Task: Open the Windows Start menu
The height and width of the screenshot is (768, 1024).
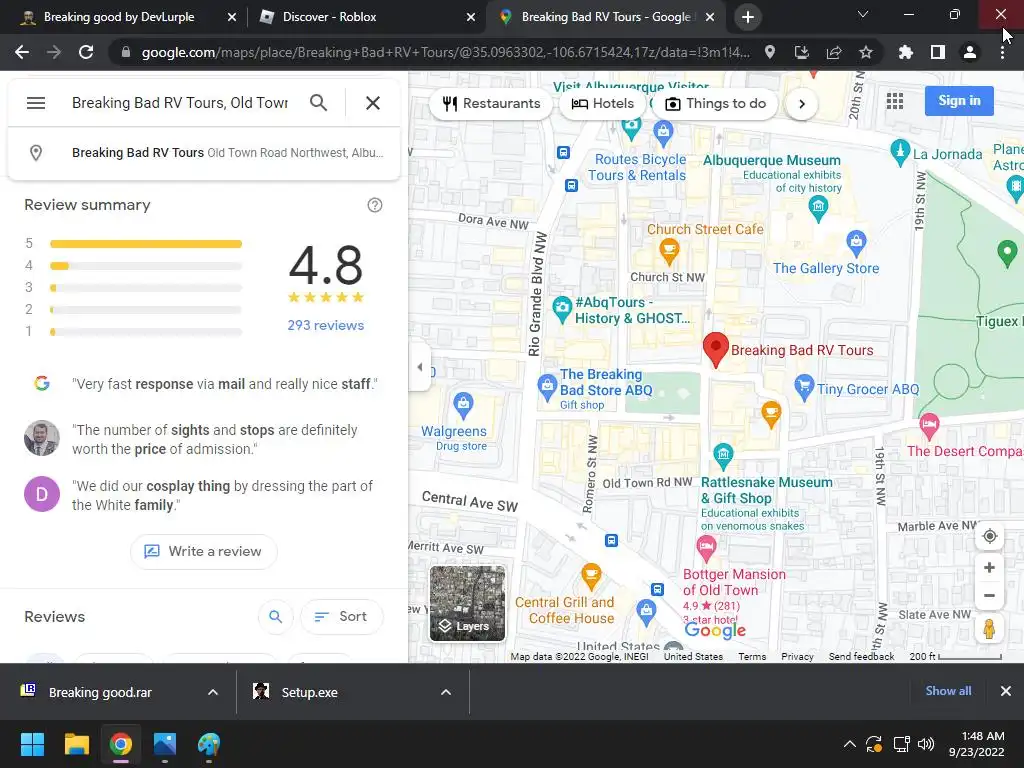Action: click(33, 744)
